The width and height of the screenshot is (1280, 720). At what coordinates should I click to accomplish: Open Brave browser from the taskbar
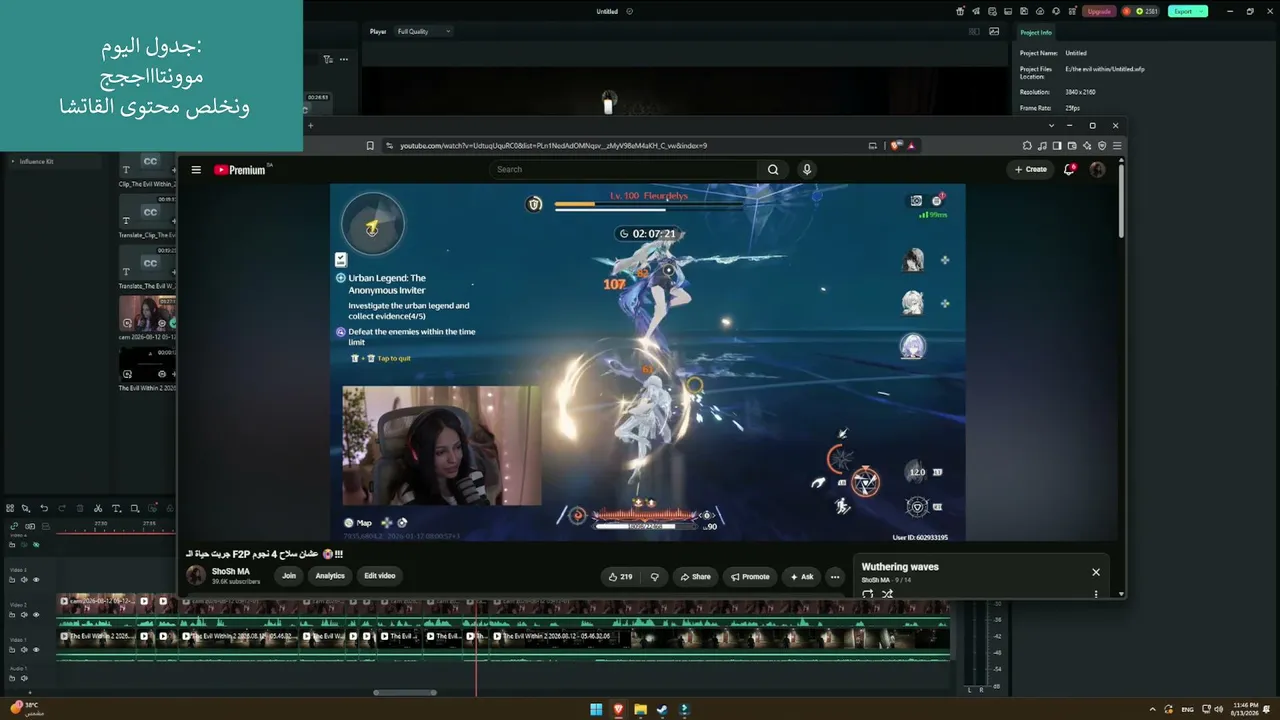618,710
